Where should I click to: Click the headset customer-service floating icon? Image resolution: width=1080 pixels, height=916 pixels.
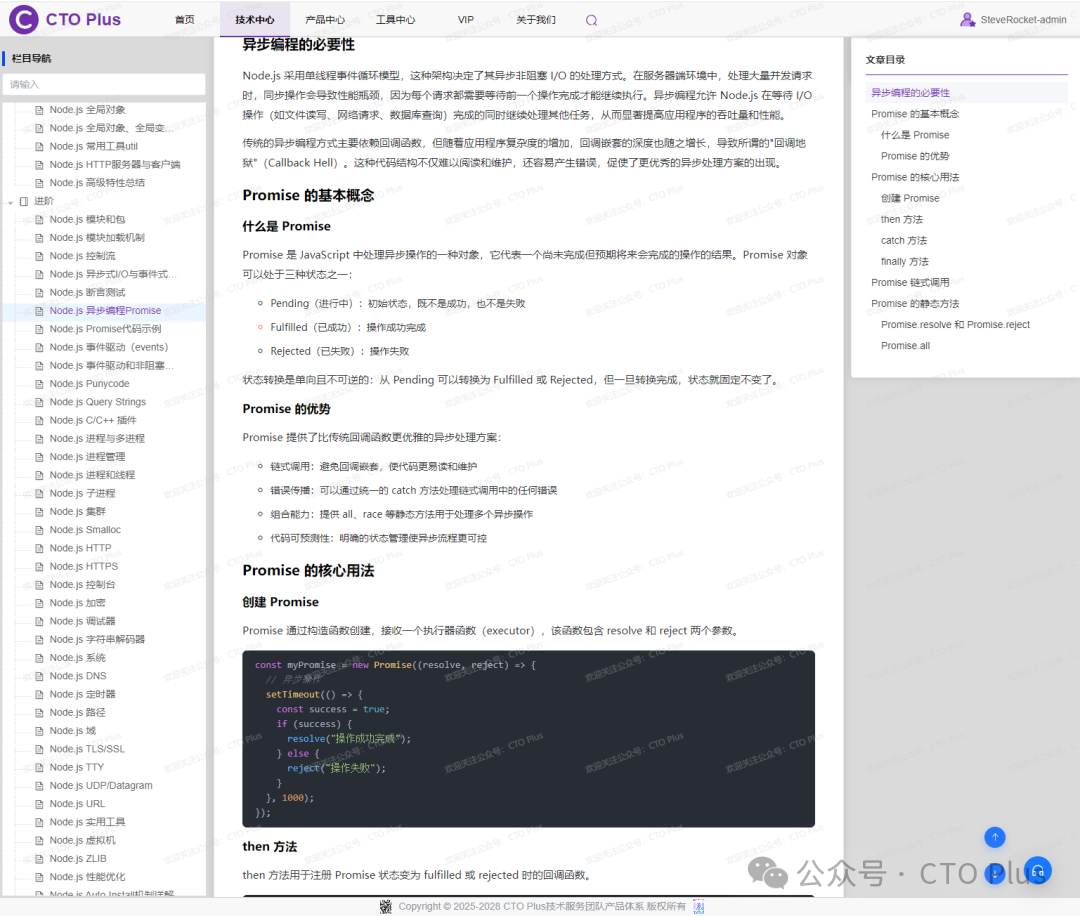point(1038,870)
